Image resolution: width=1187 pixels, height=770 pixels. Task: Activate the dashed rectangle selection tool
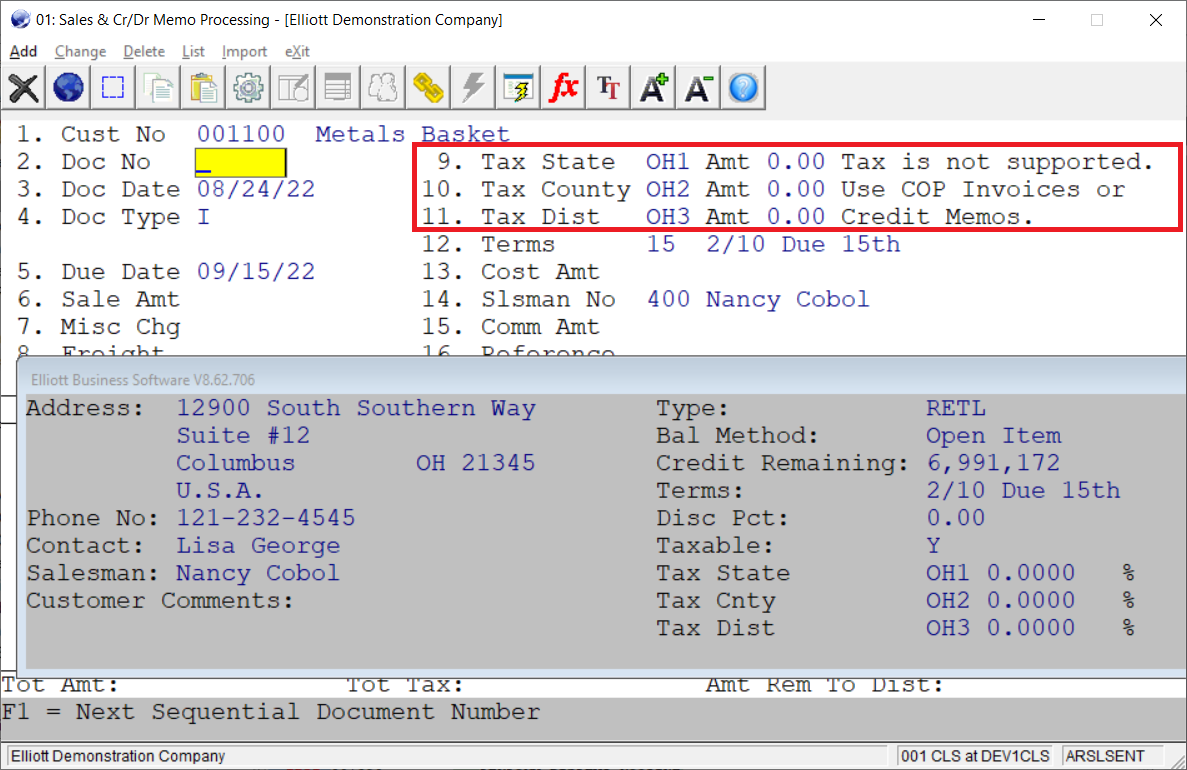(x=113, y=88)
